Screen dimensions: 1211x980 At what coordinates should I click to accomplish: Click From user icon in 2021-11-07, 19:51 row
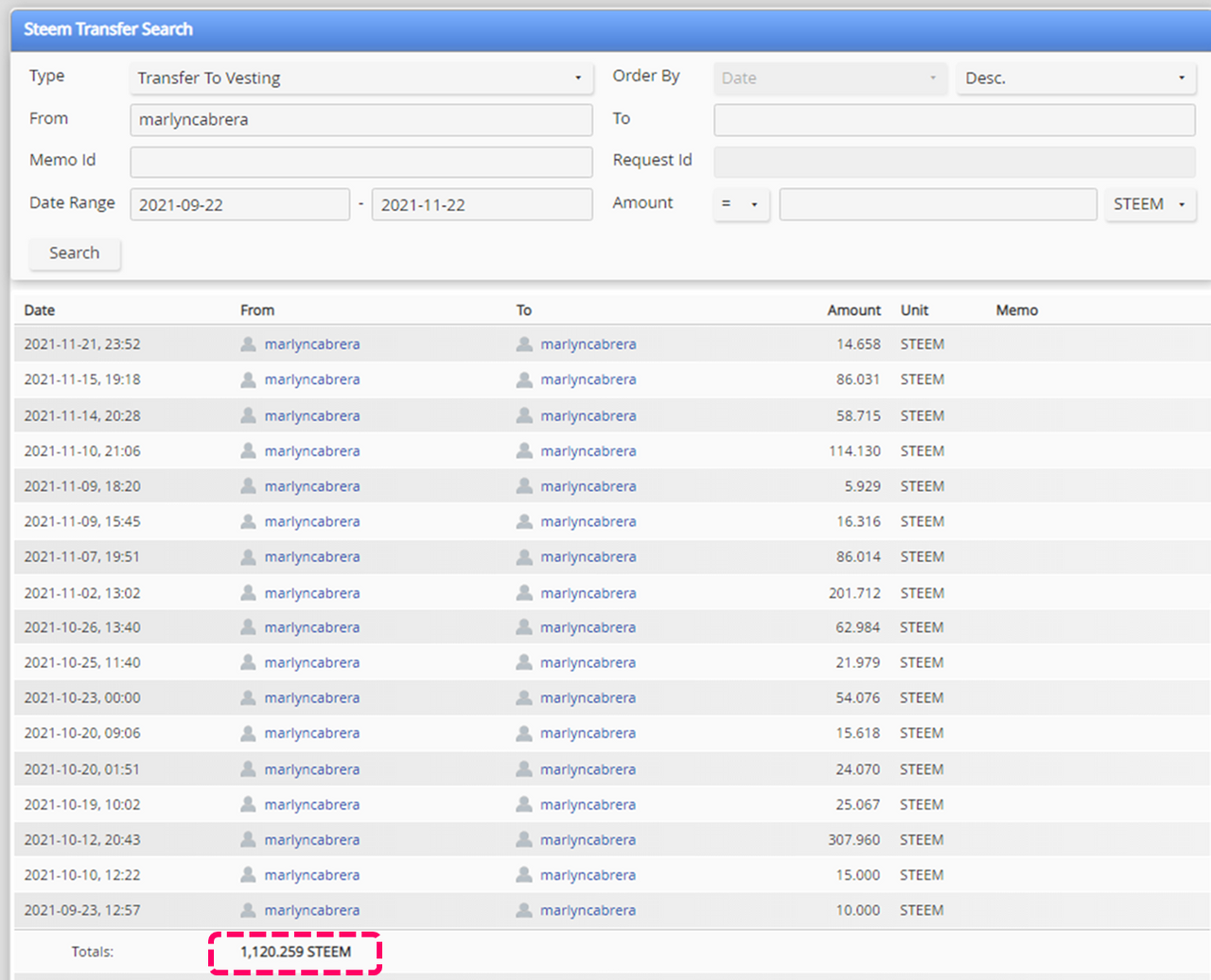click(248, 557)
